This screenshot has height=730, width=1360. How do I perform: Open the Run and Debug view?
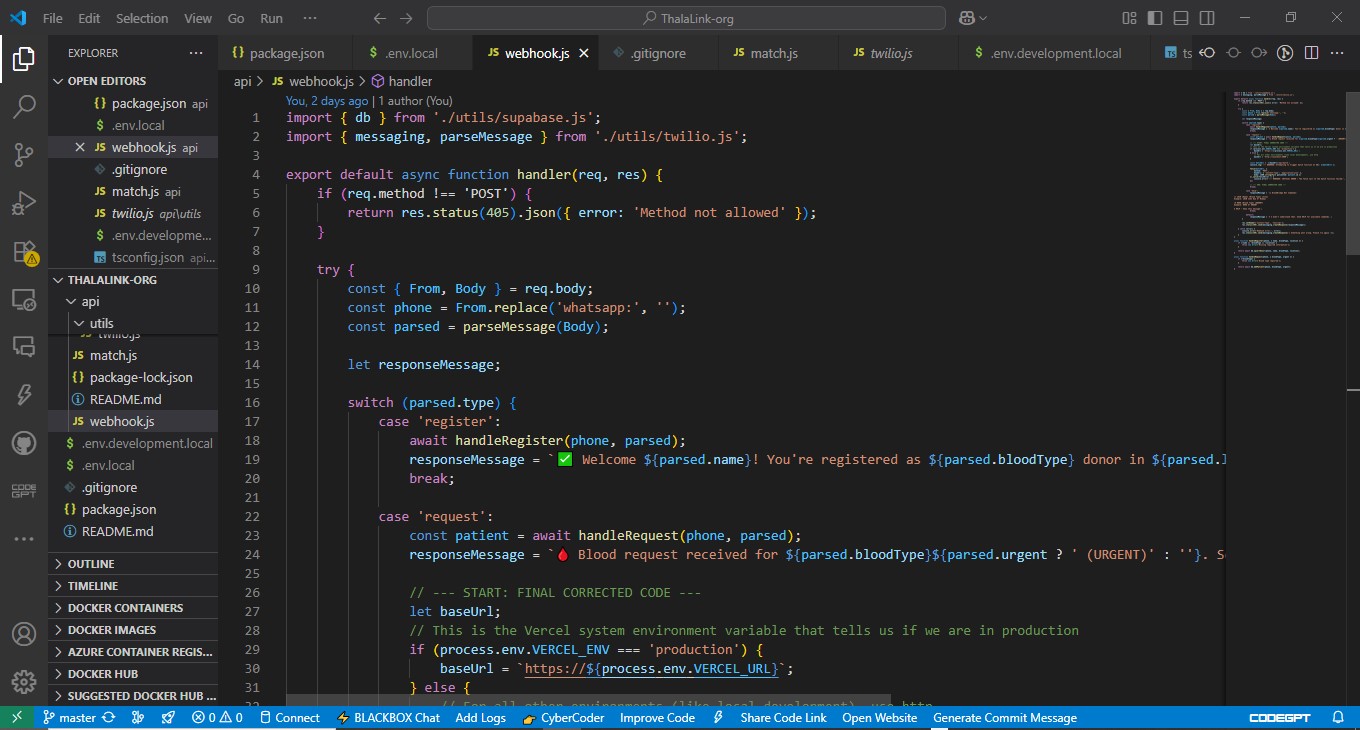click(24, 203)
